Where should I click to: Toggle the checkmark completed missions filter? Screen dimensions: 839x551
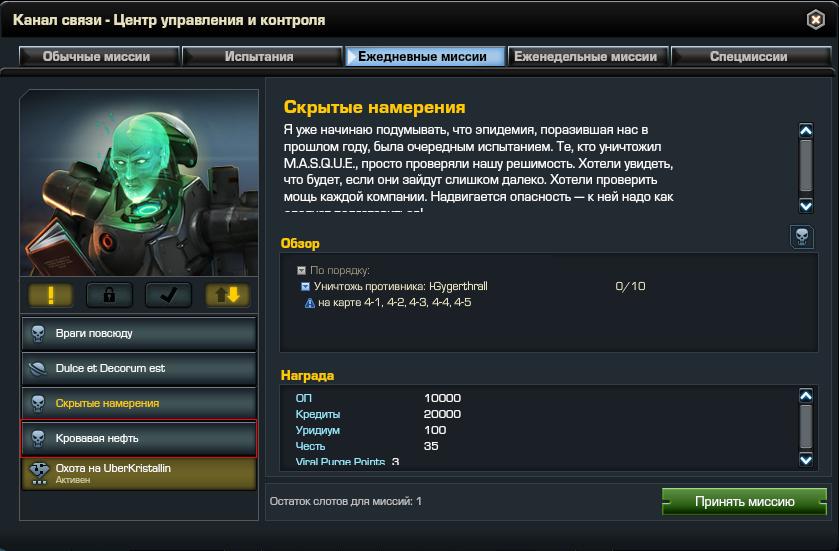[168, 295]
